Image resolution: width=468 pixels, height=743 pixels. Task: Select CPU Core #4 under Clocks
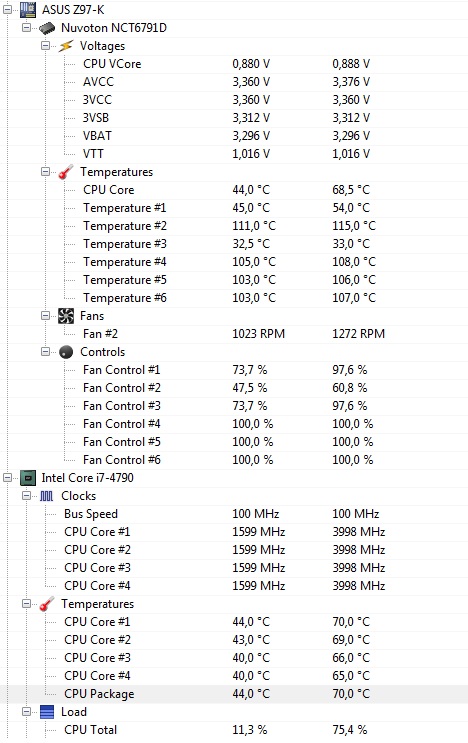234,586
